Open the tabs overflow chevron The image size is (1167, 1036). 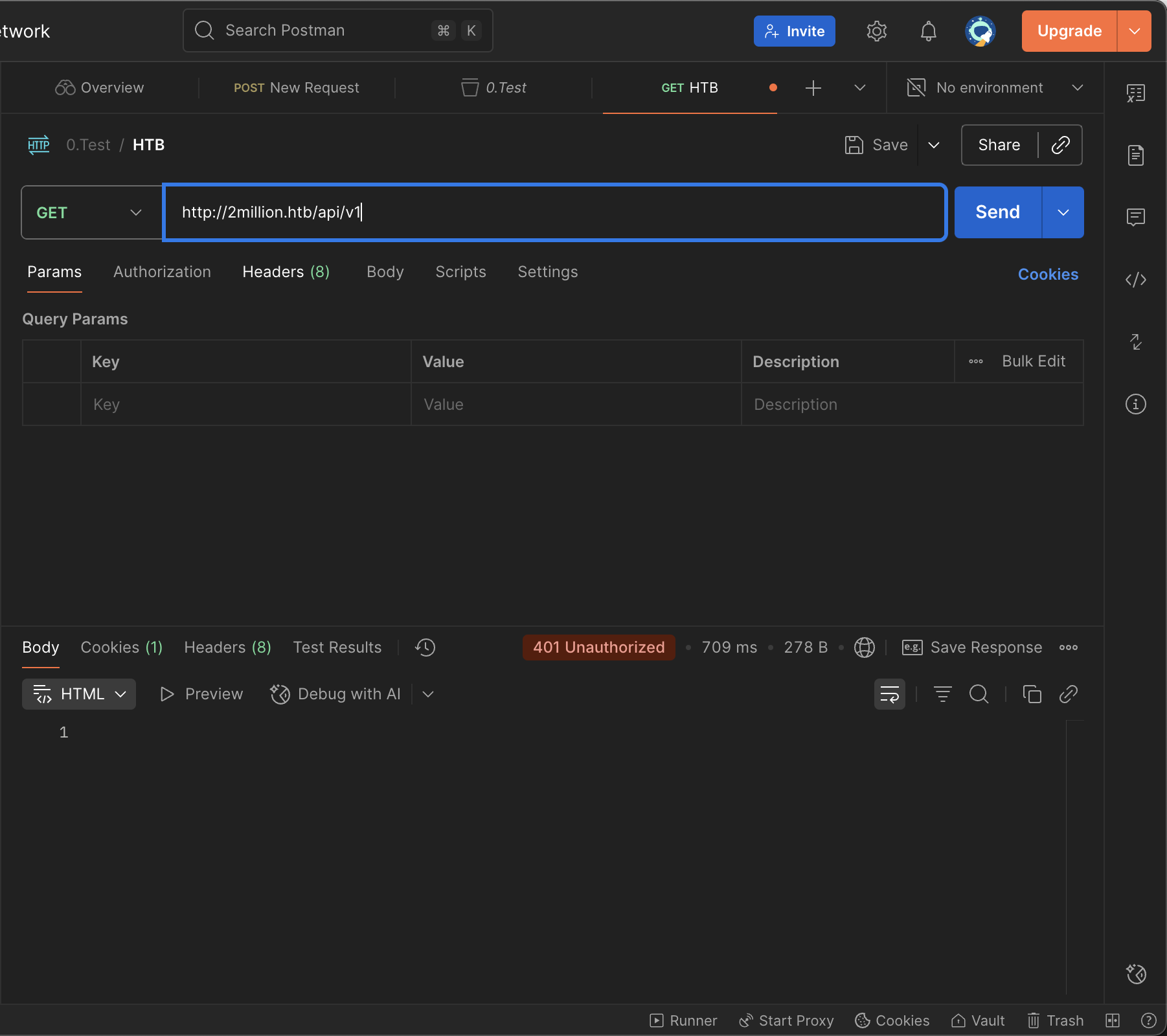point(860,88)
